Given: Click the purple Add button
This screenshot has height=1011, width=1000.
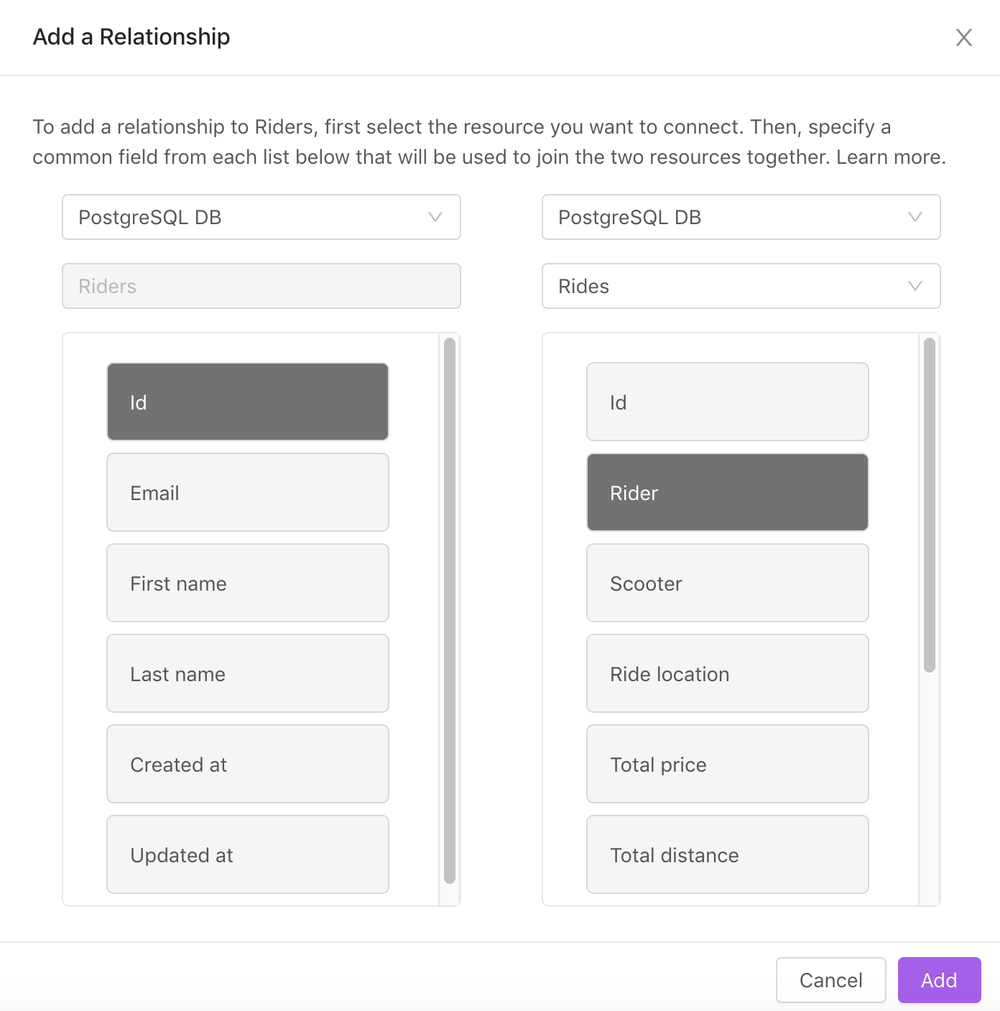Looking at the screenshot, I should point(938,980).
